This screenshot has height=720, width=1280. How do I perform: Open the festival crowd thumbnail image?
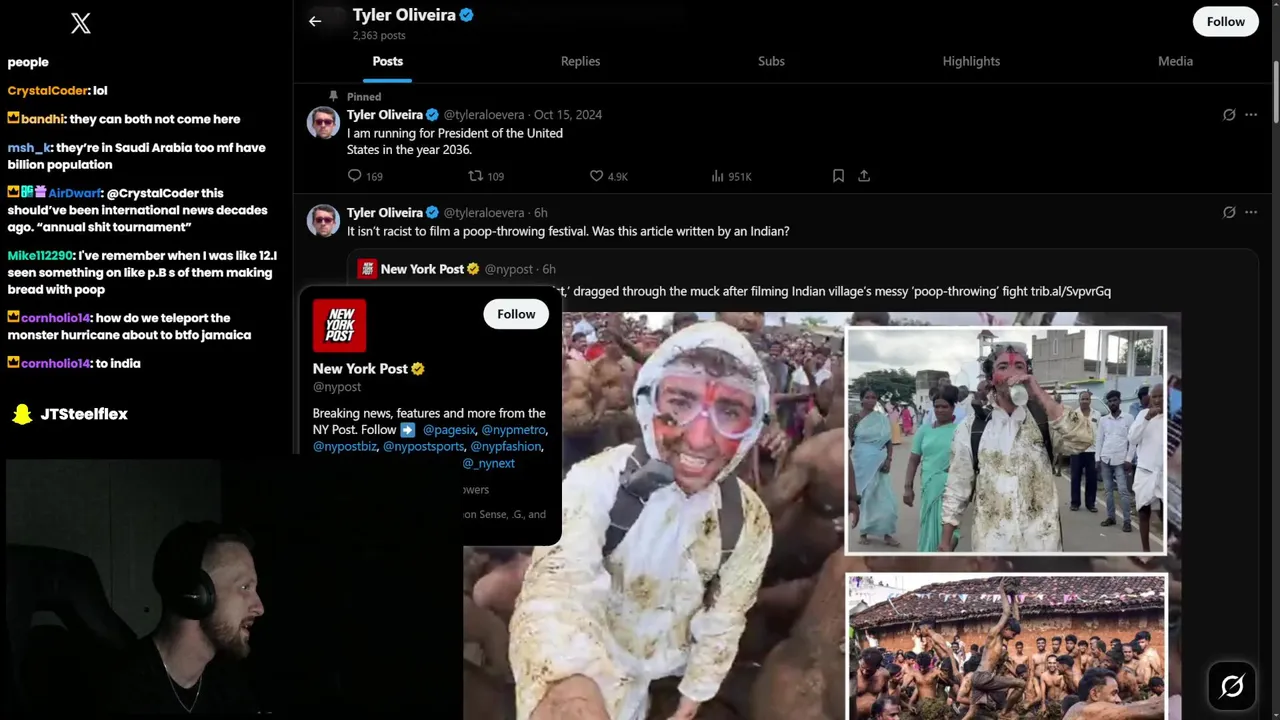pyautogui.click(x=1006, y=646)
